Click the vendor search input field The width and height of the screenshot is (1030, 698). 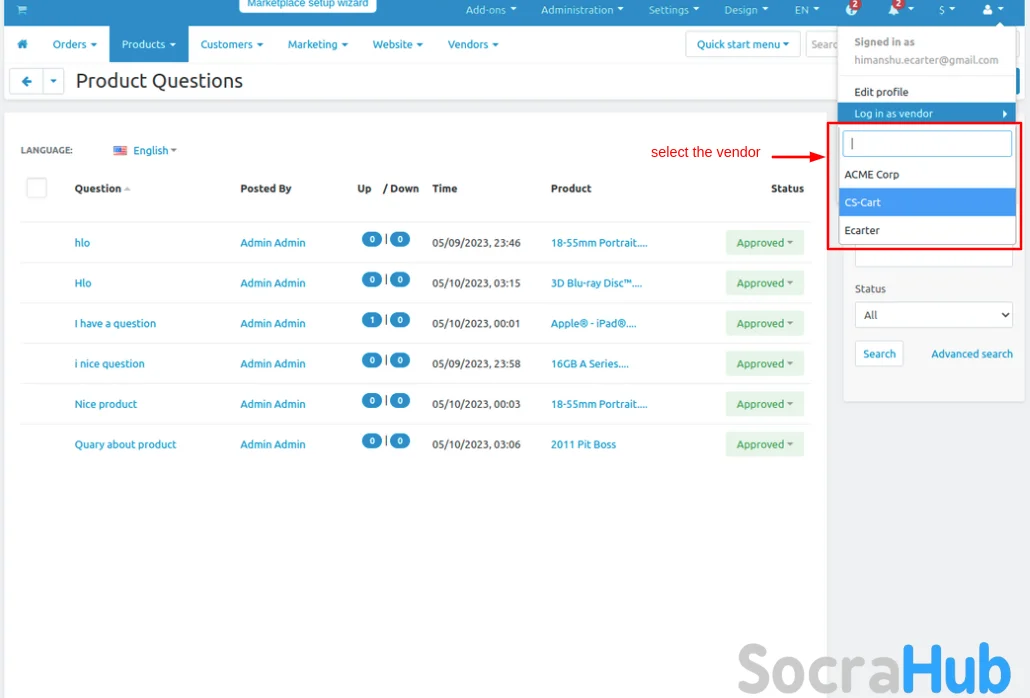[x=927, y=144]
